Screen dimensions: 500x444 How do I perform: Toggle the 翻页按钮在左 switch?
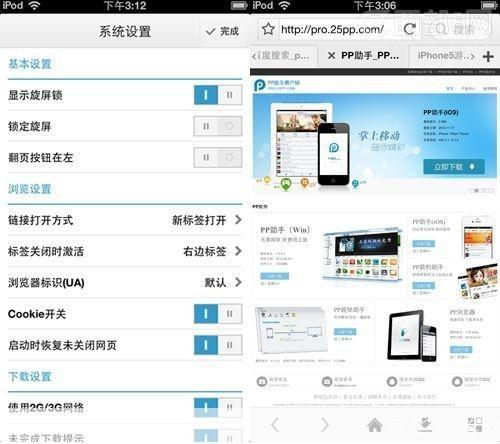218,157
